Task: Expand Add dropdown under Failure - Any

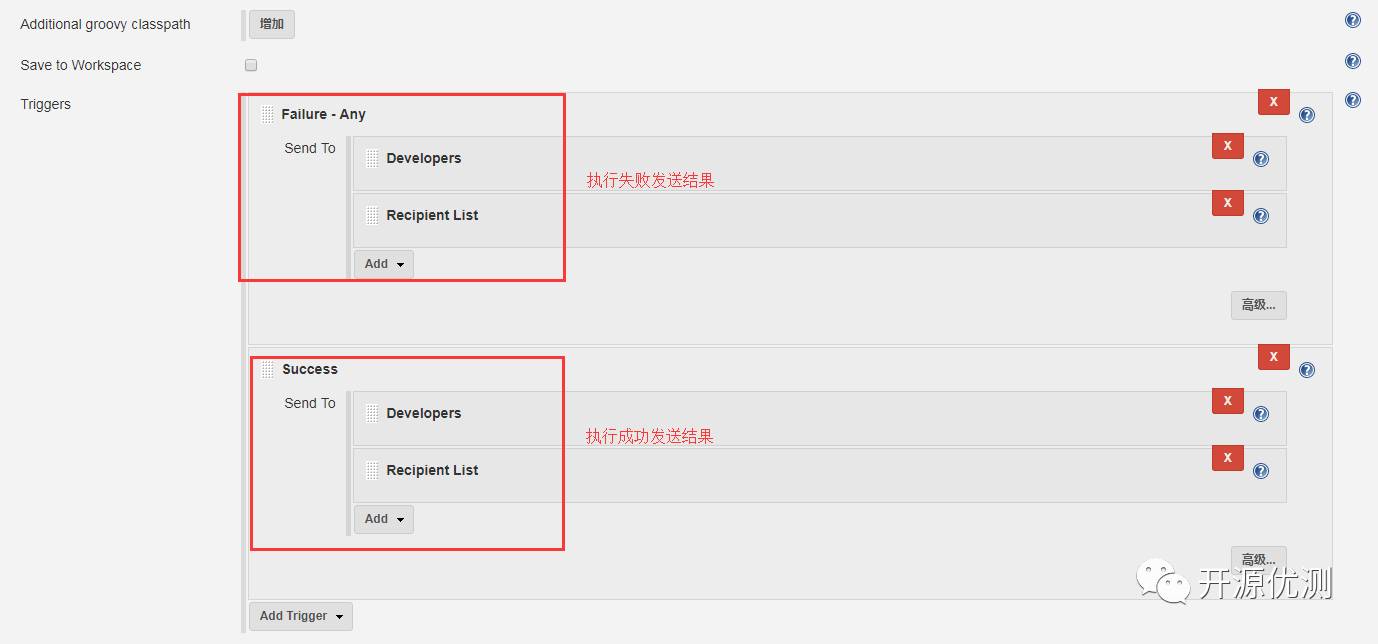Action: coord(384,264)
